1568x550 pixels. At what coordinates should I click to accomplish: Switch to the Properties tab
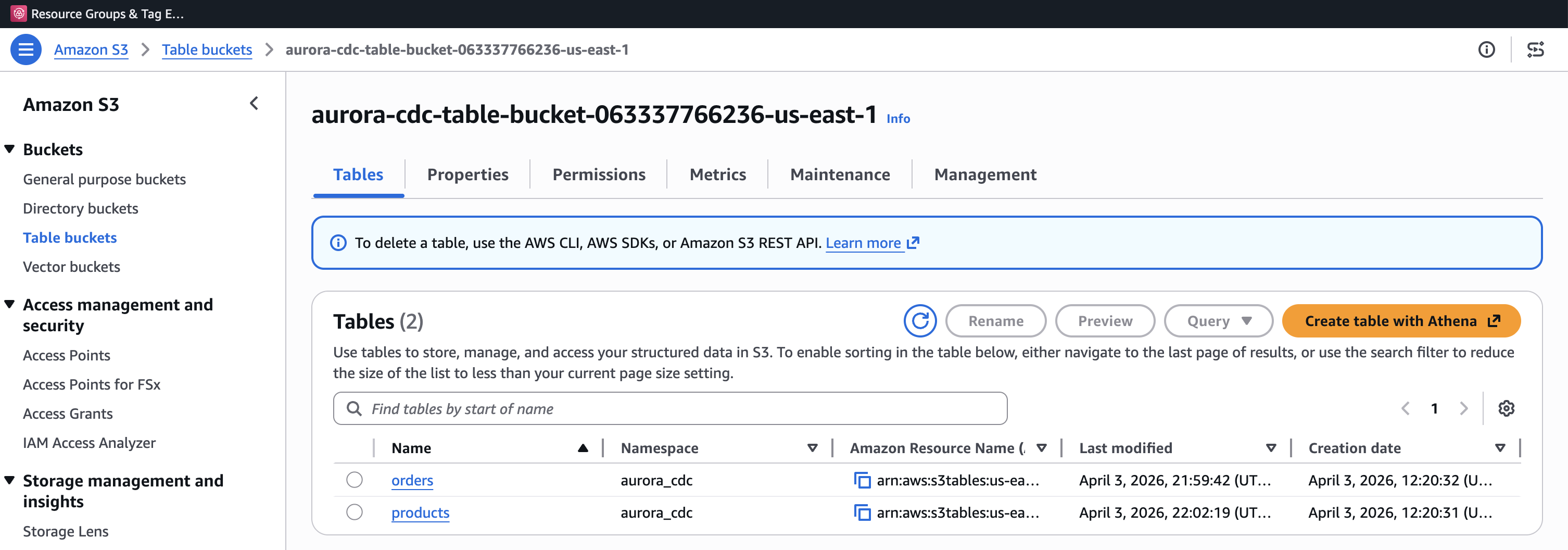467,175
